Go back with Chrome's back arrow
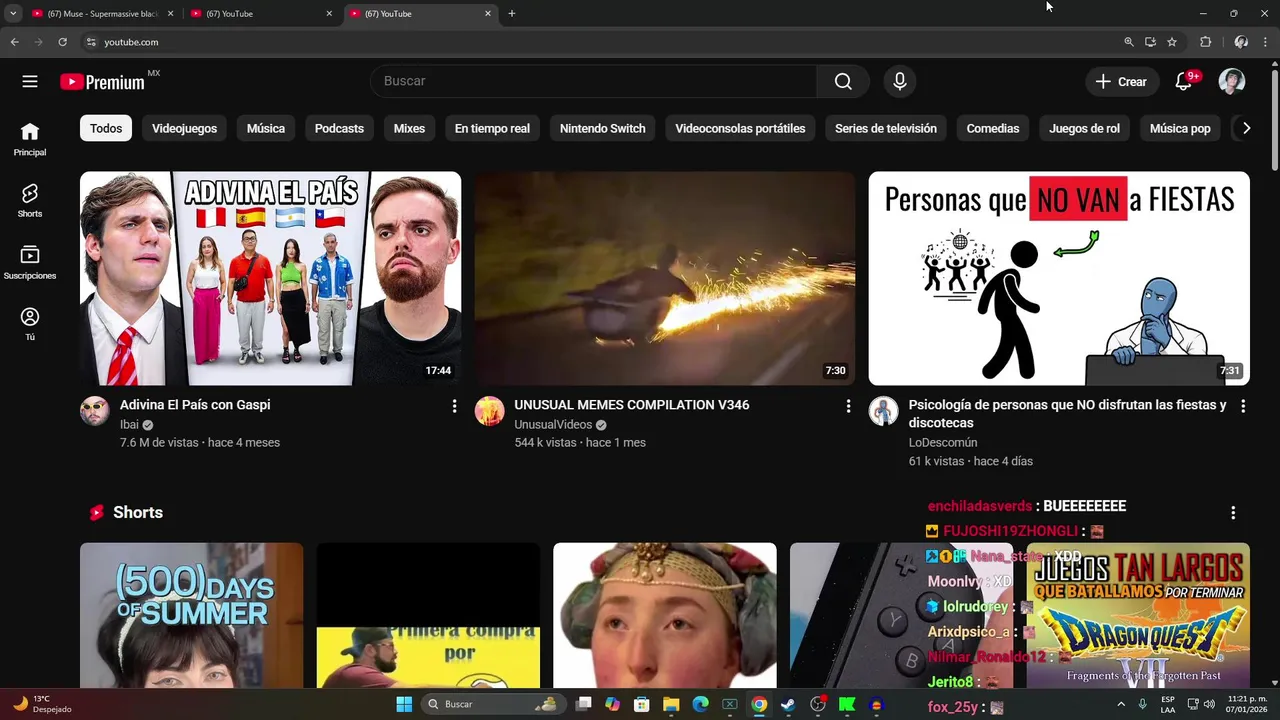The width and height of the screenshot is (1280, 720). (14, 42)
